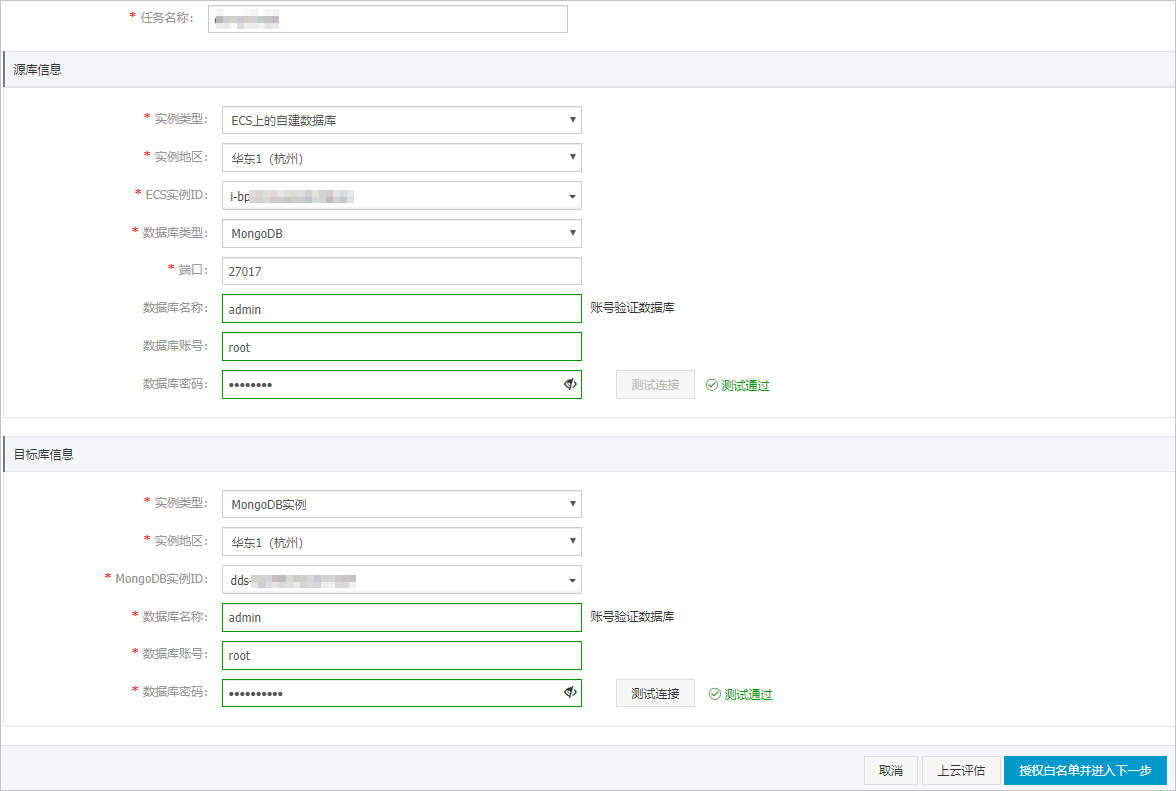Click the 取消 button
This screenshot has height=791, width=1176.
click(x=890, y=770)
